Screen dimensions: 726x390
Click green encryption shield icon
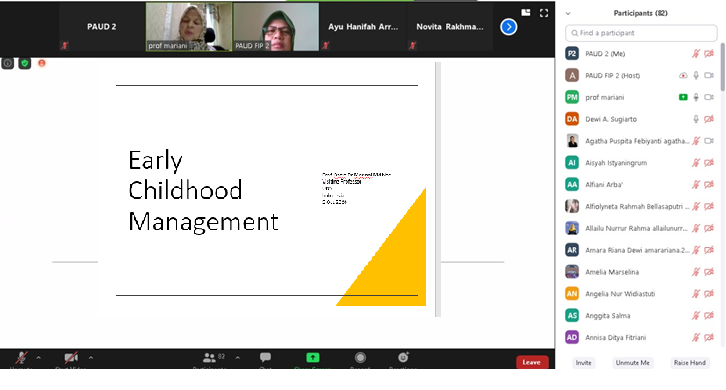(x=25, y=63)
